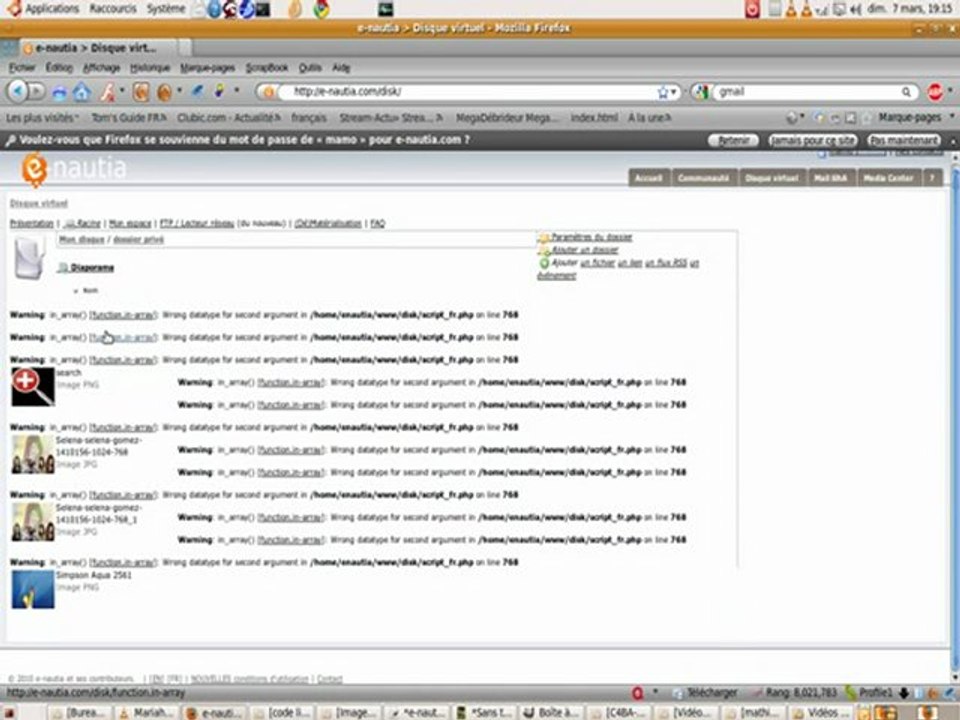Select the e-nautia Disque virtuel tab
Viewport: 960px width, 720px height.
coord(98,48)
